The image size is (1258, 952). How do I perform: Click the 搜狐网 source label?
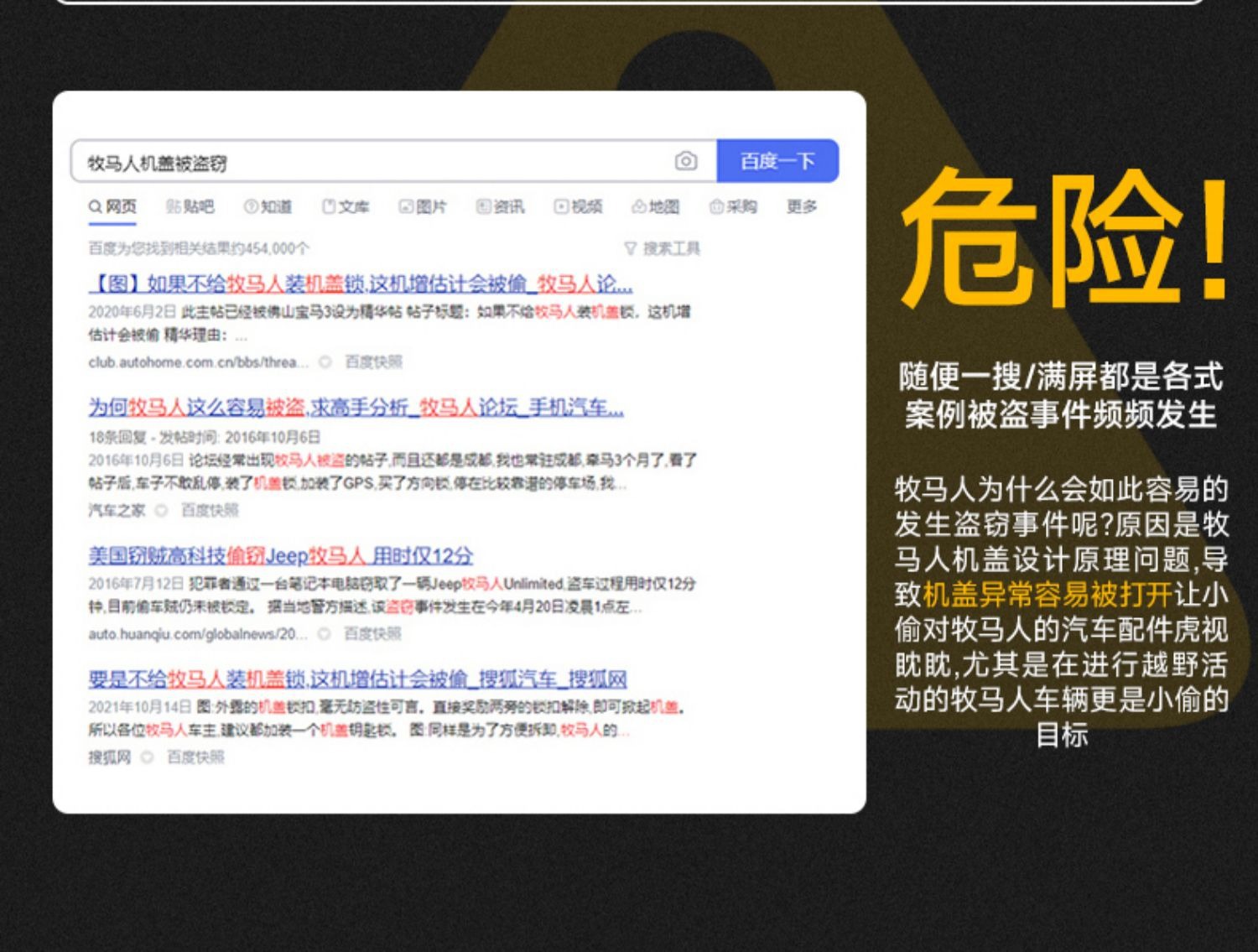coord(110,757)
